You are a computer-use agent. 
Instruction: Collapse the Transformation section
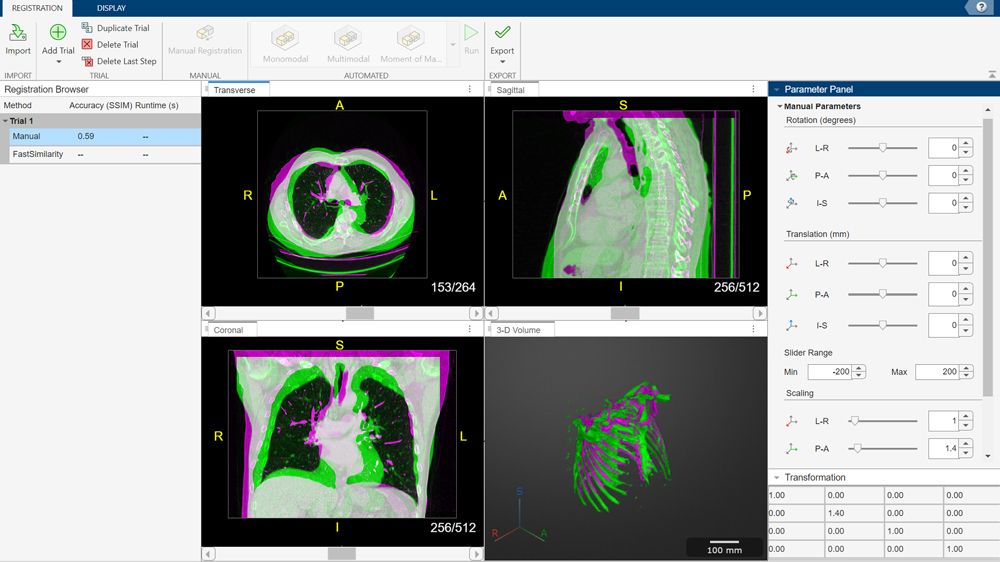pos(776,478)
